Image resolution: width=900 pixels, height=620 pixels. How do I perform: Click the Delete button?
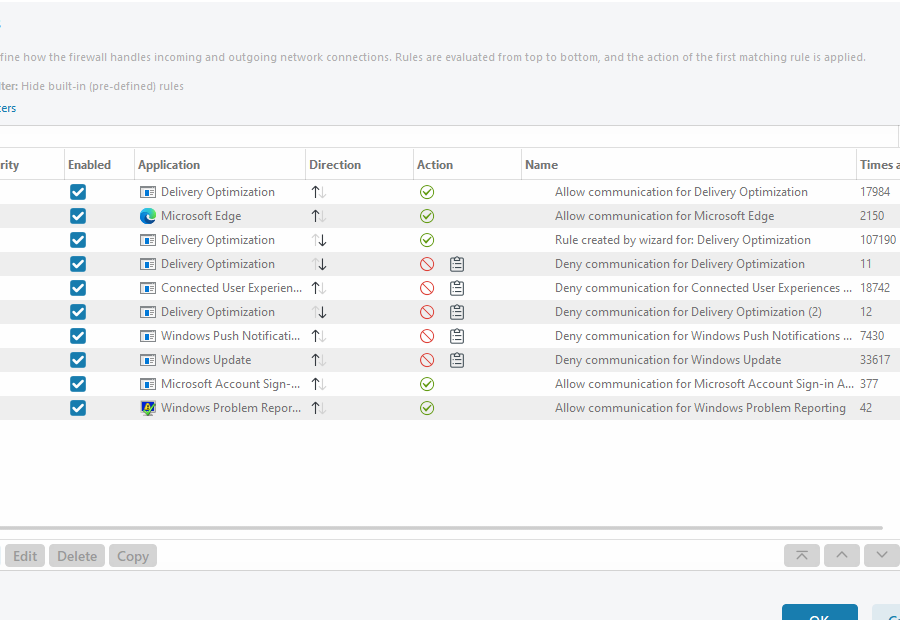click(77, 556)
